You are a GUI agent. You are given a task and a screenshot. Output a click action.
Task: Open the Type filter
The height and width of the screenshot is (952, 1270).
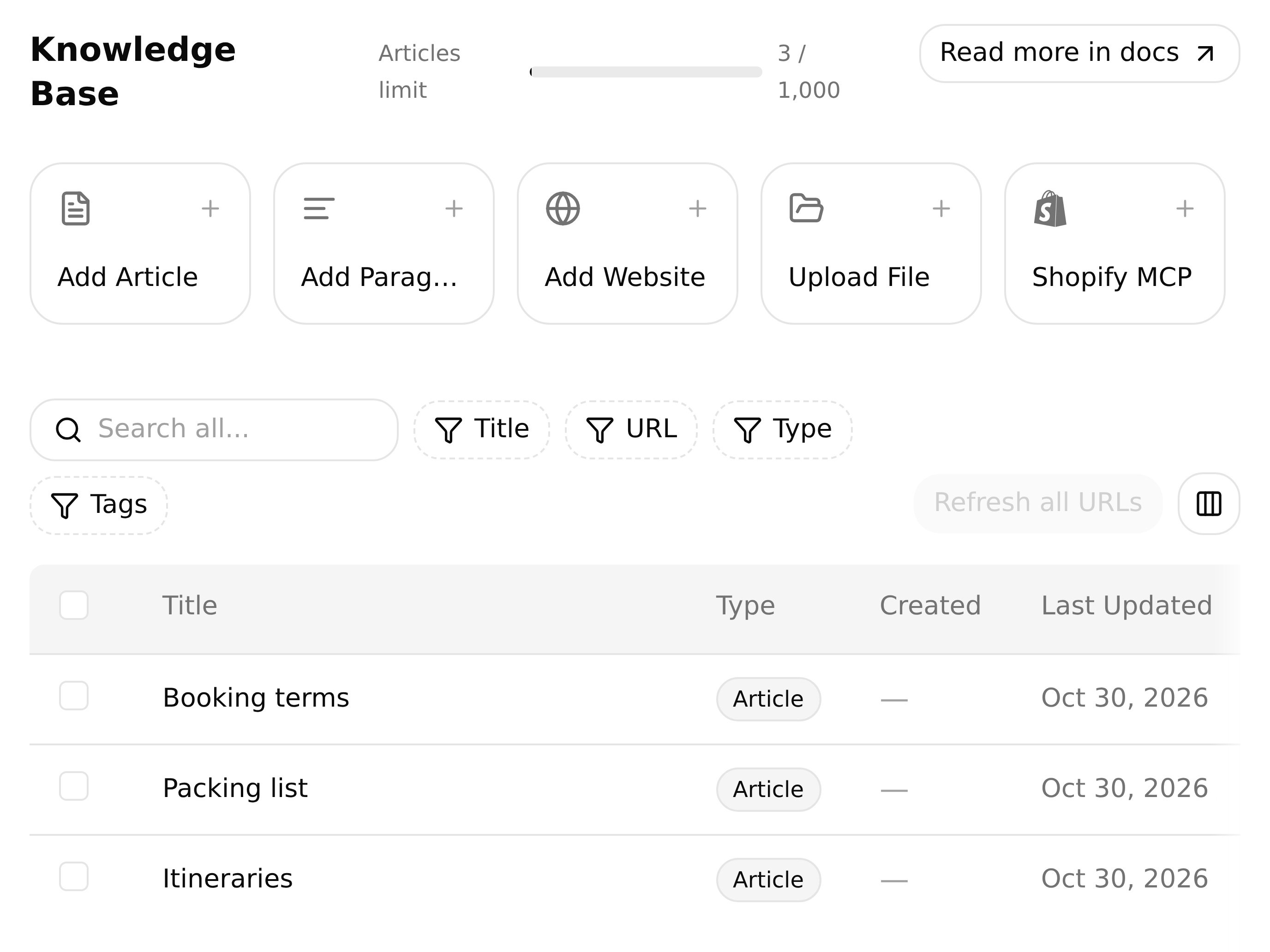(x=783, y=430)
